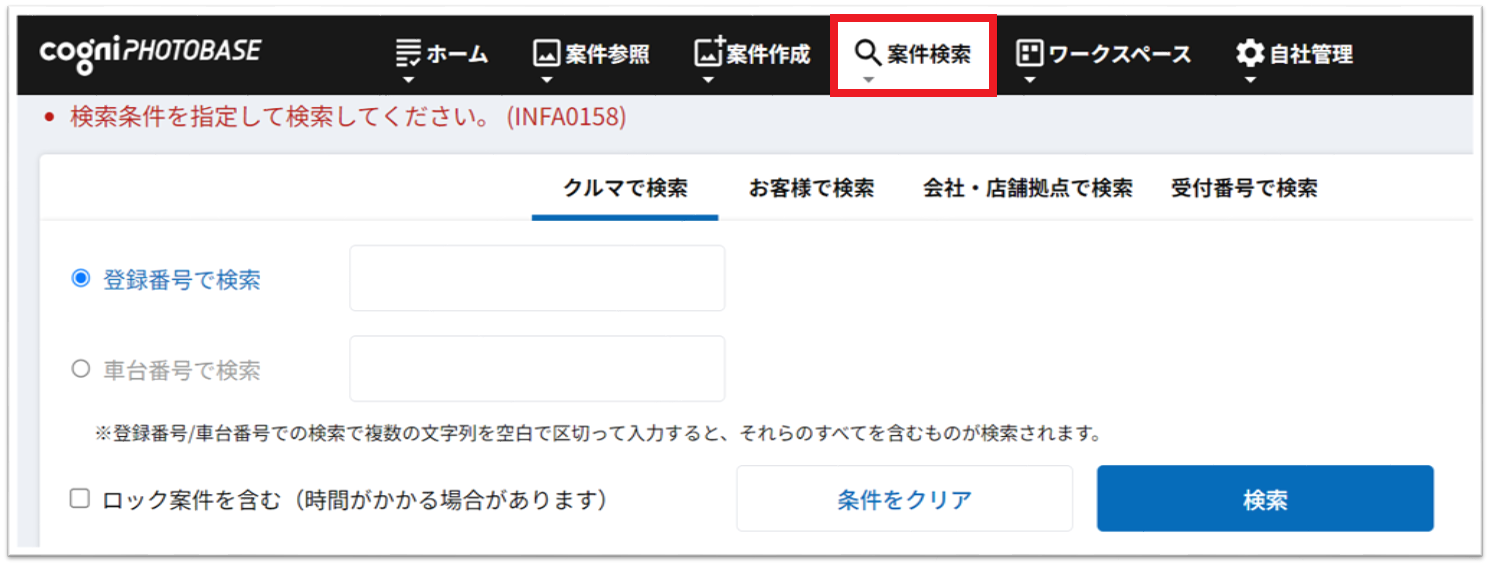Switch to the 会社・店舗拠点で検索 tab
1490x566 pixels.
coord(1027,188)
